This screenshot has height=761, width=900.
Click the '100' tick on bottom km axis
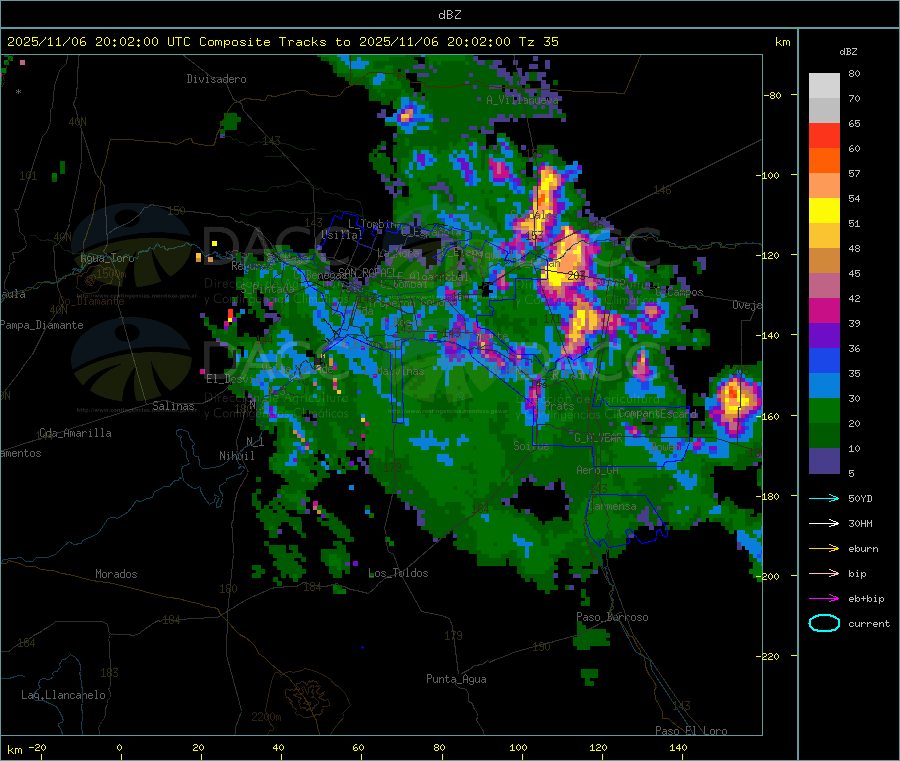point(518,748)
